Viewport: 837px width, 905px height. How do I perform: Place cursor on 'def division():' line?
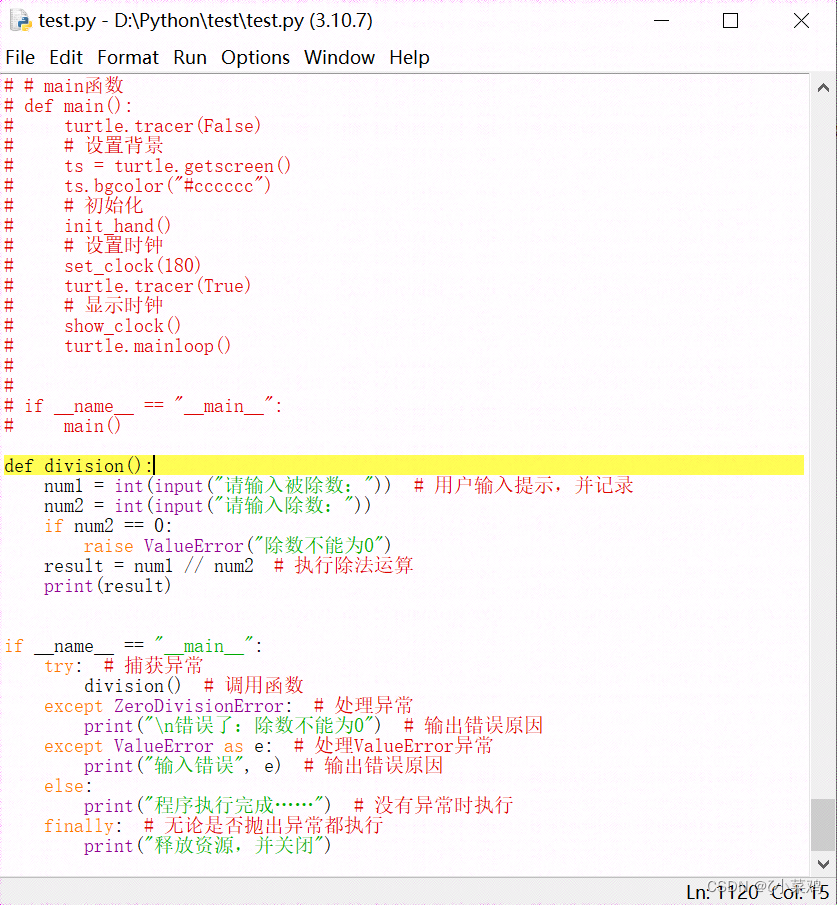pos(403,465)
